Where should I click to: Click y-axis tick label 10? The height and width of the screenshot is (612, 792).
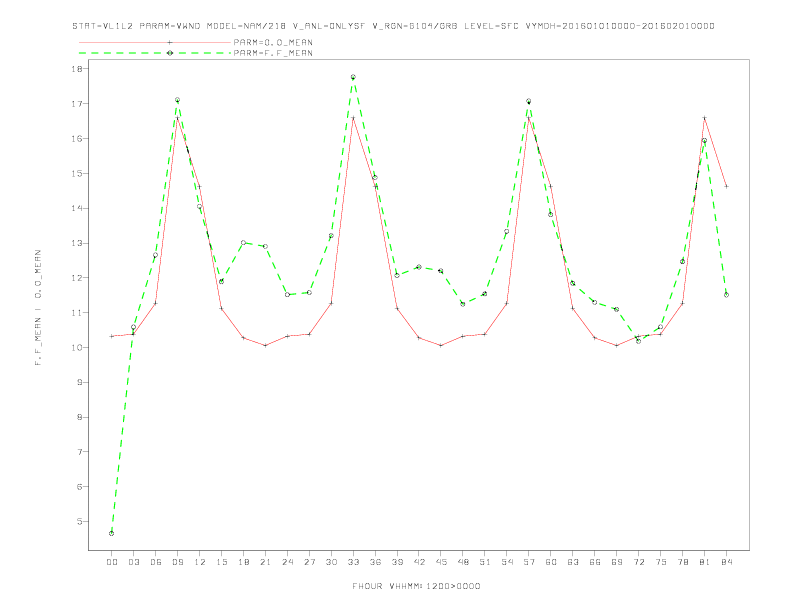tap(79, 347)
